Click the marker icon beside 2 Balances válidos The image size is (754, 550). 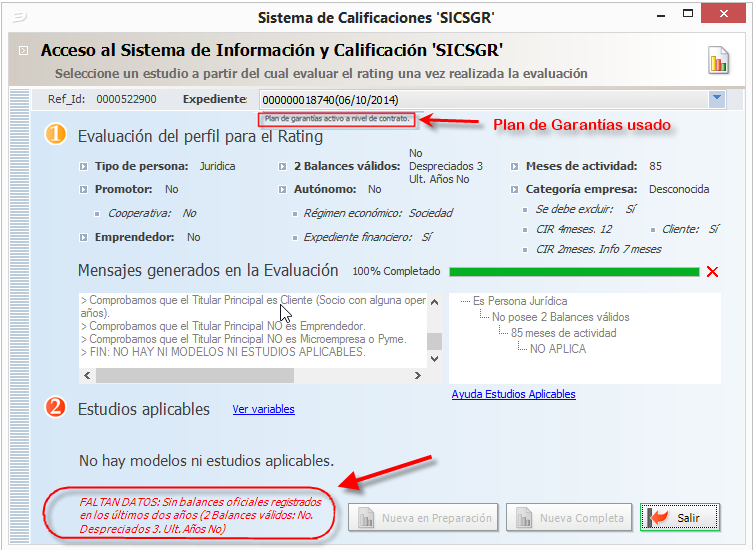pyautogui.click(x=282, y=167)
